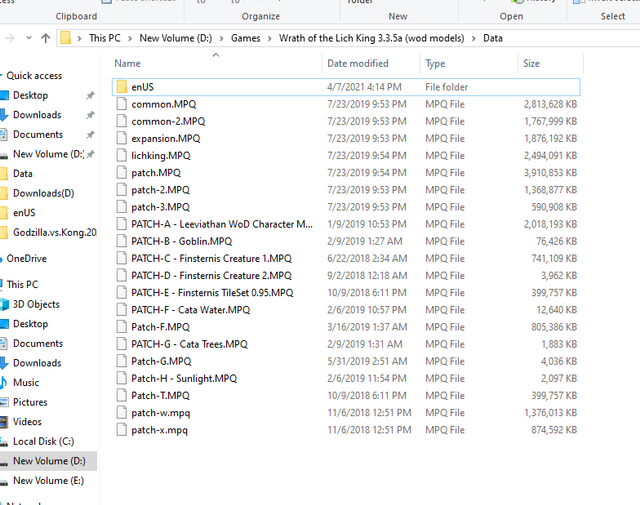Open Godzilla.vs.Kong folder in Quick access

(x=55, y=232)
